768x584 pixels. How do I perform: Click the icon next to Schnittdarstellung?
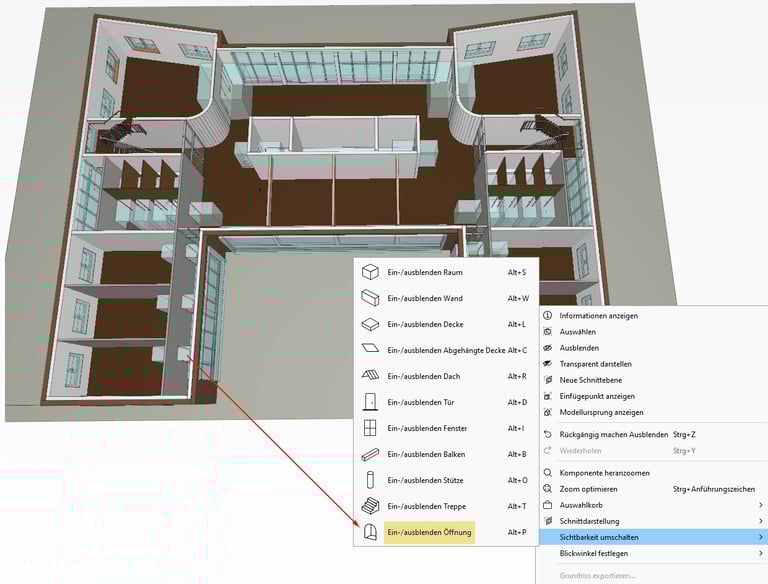(548, 521)
